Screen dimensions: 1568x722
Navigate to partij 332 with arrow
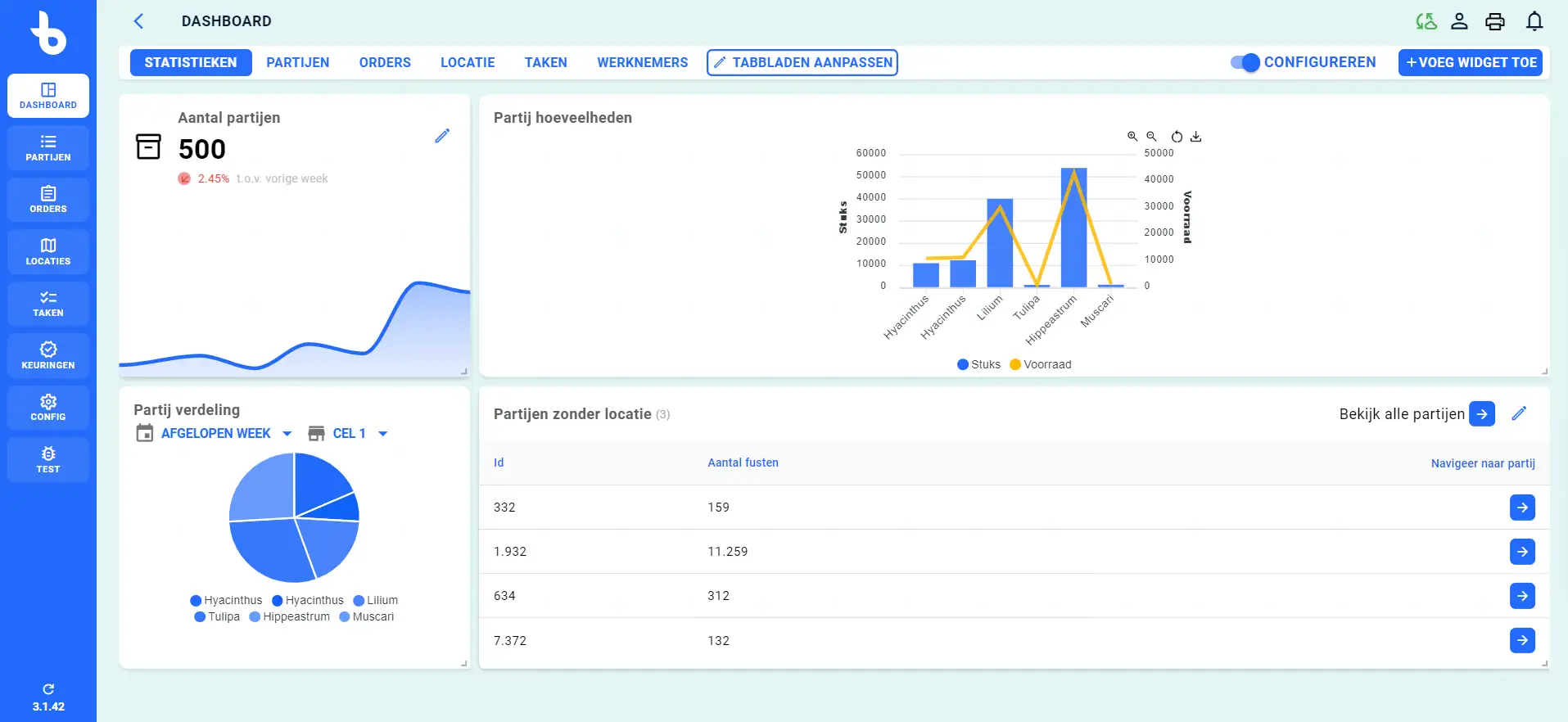pyautogui.click(x=1522, y=508)
